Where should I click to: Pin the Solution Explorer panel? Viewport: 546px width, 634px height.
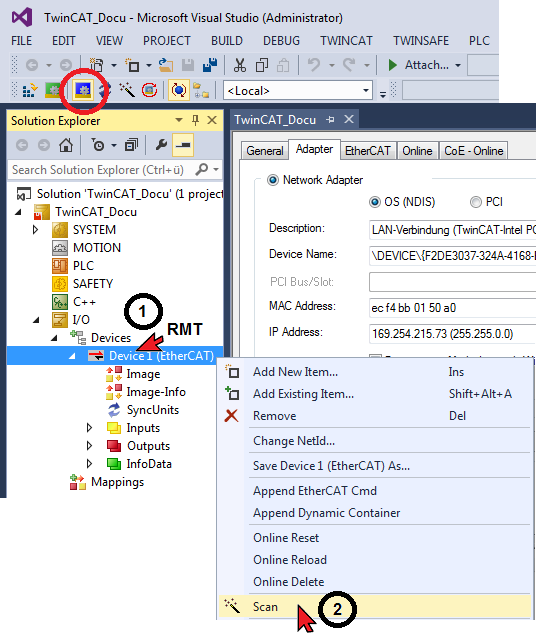click(195, 120)
